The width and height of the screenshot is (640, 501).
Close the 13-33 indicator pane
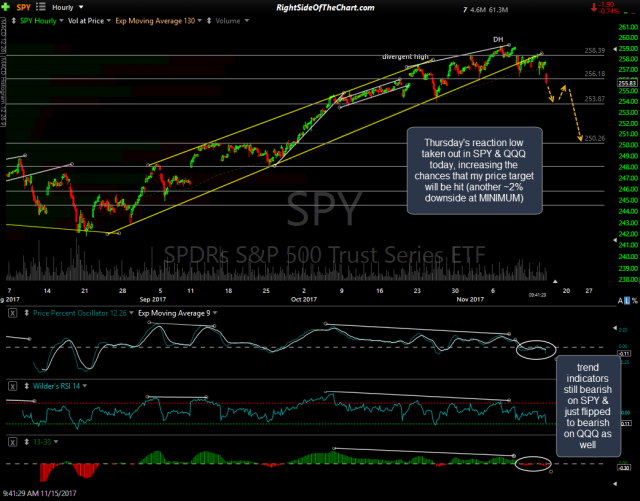coord(13,442)
